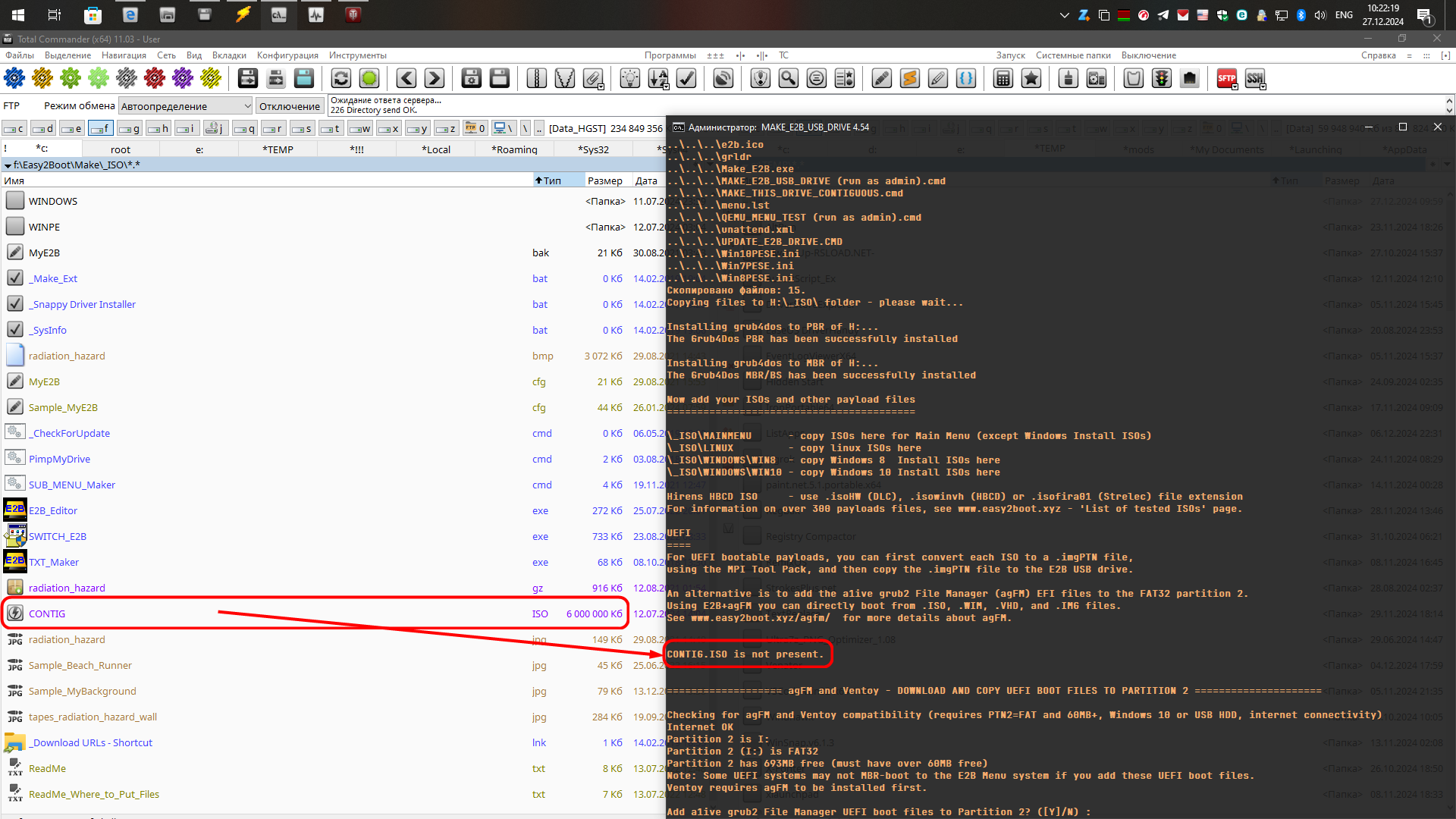Go forward with the right arrow icon
The width and height of the screenshot is (1456, 819).
click(435, 78)
